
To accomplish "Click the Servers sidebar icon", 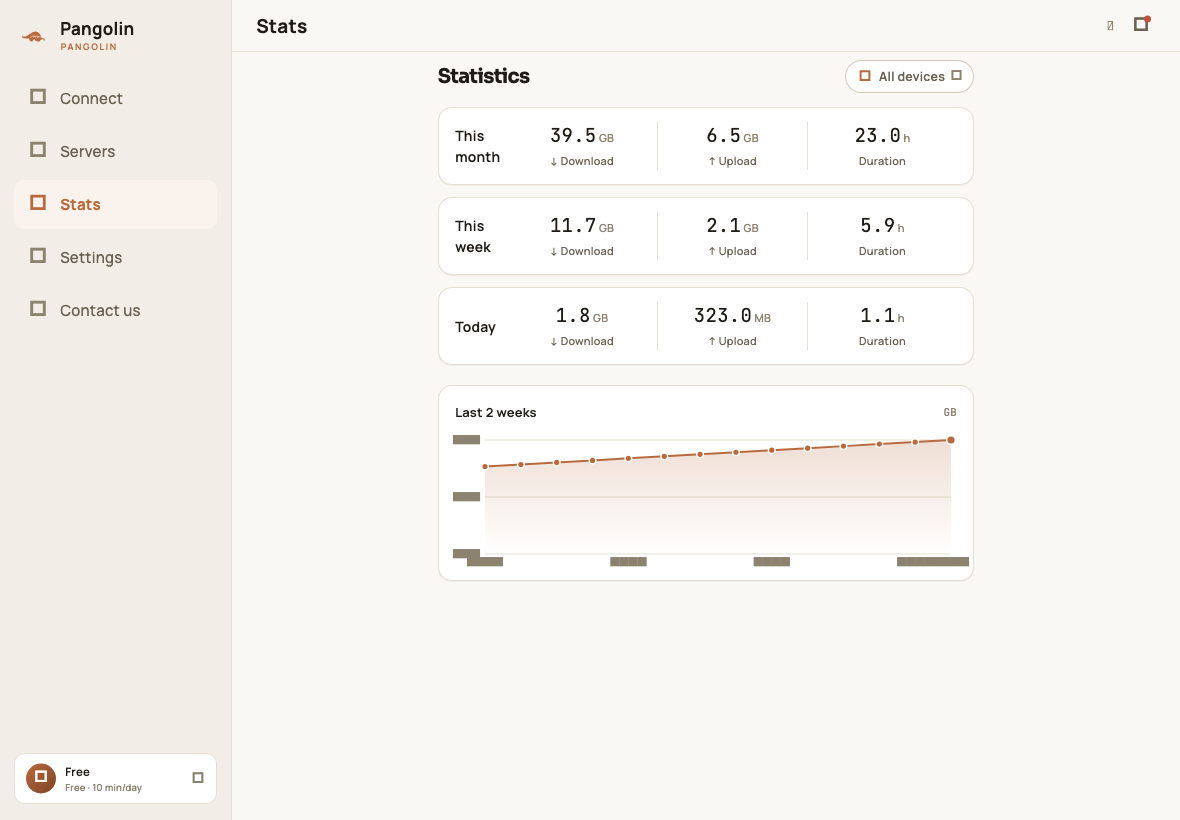I will point(38,150).
